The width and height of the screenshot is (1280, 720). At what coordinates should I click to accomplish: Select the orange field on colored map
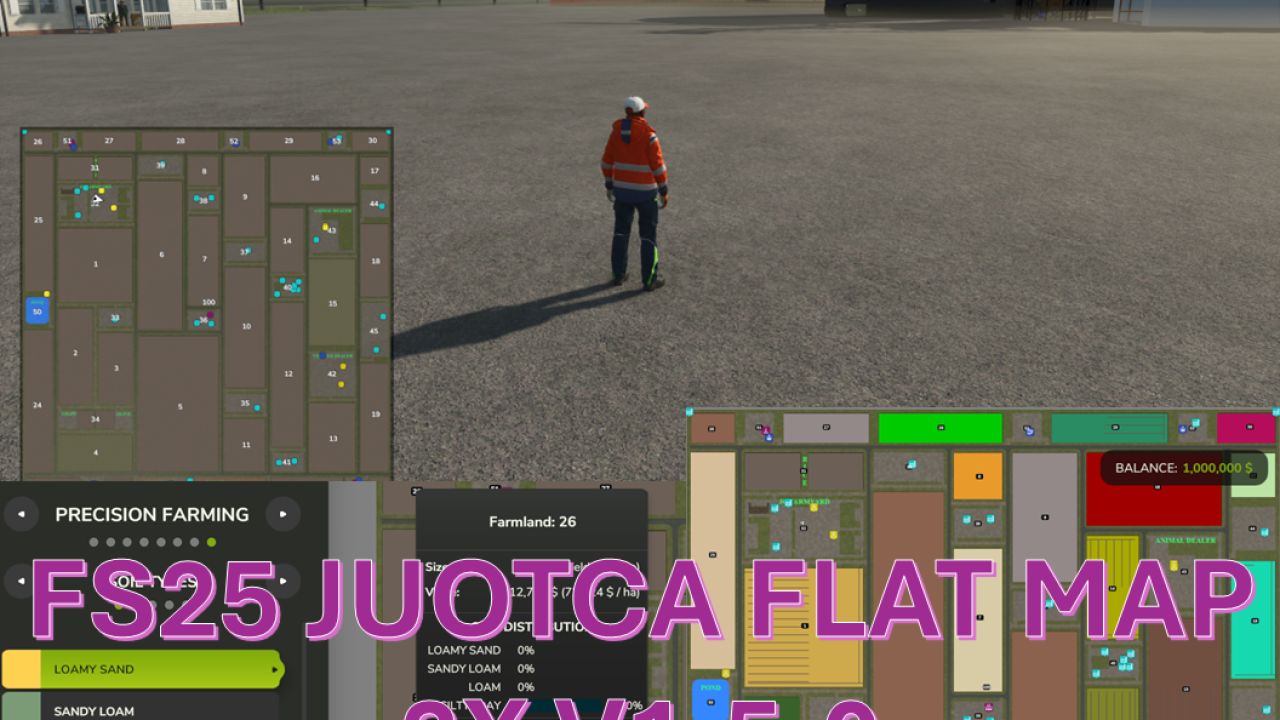tap(977, 476)
